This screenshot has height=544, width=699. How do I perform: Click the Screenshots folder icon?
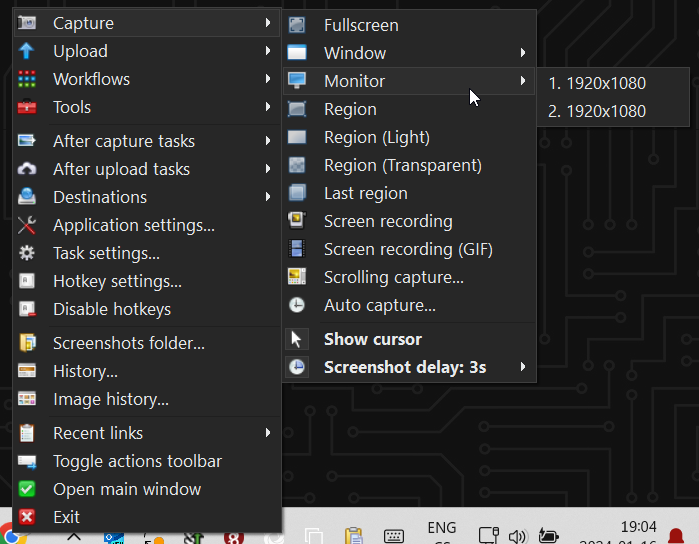click(x=28, y=343)
